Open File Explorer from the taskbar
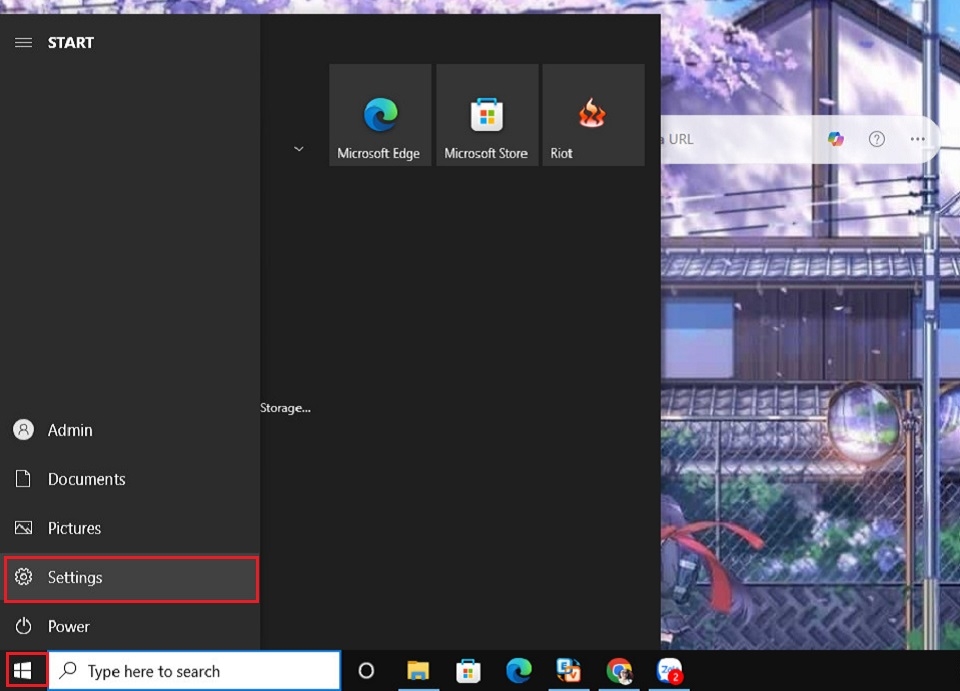 [418, 671]
